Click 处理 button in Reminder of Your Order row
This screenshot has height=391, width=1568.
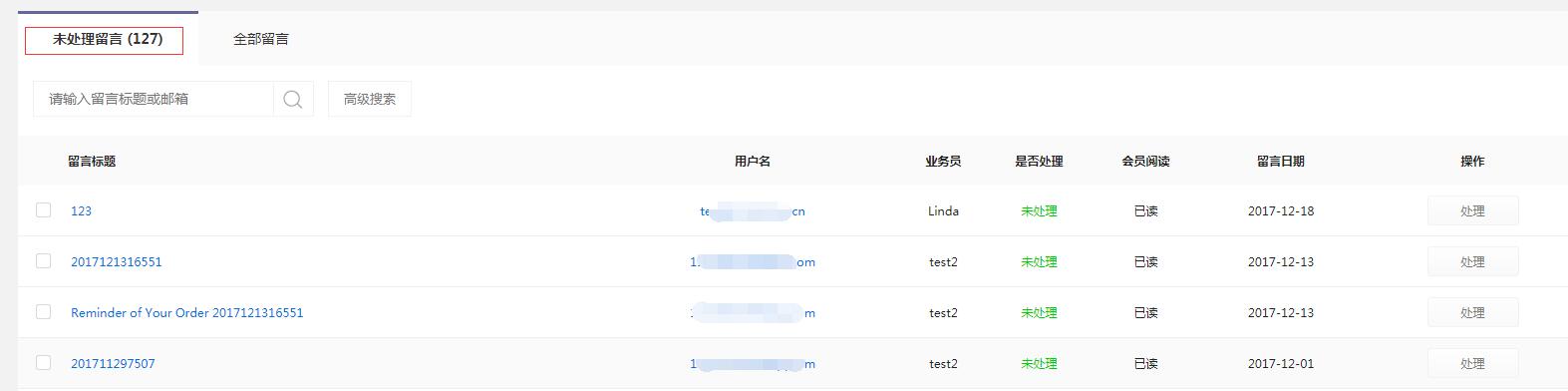click(x=1472, y=312)
